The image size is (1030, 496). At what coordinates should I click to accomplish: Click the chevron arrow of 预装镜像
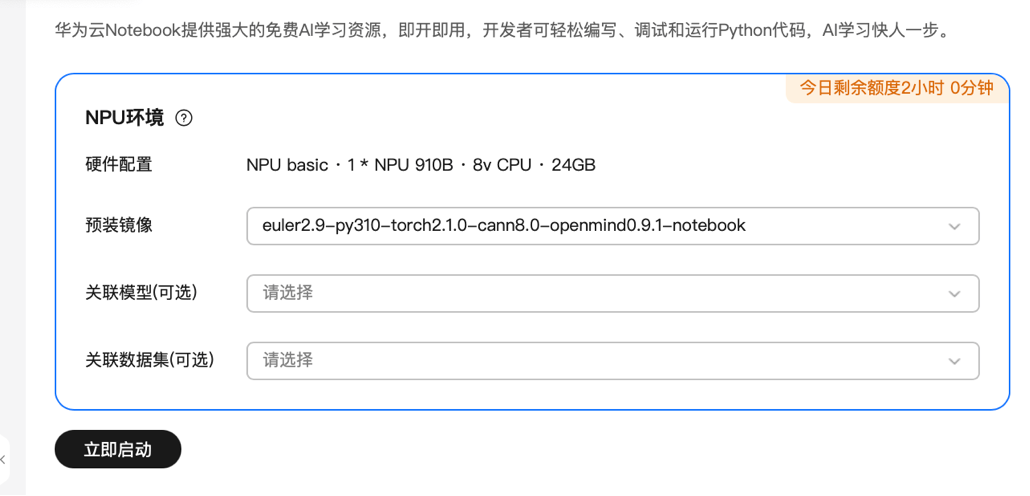[x=954, y=227]
